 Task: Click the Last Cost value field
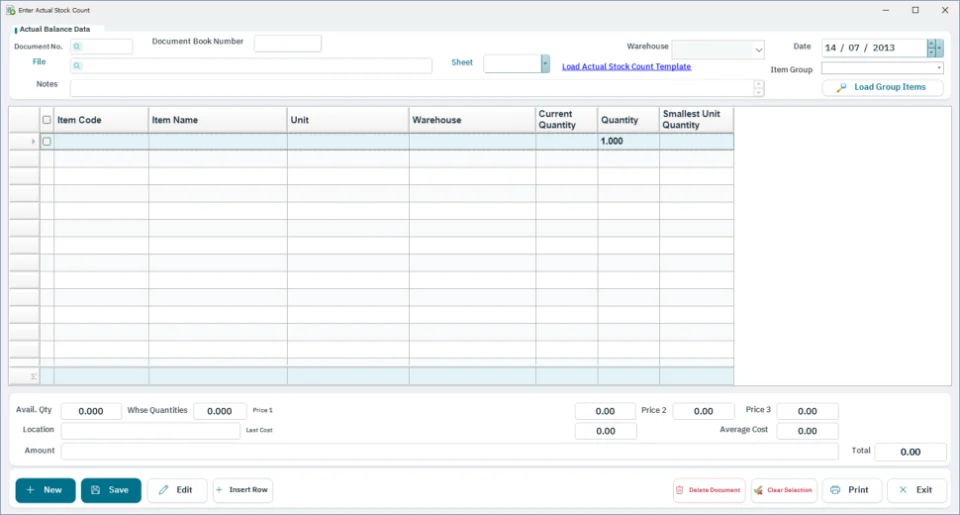click(606, 431)
